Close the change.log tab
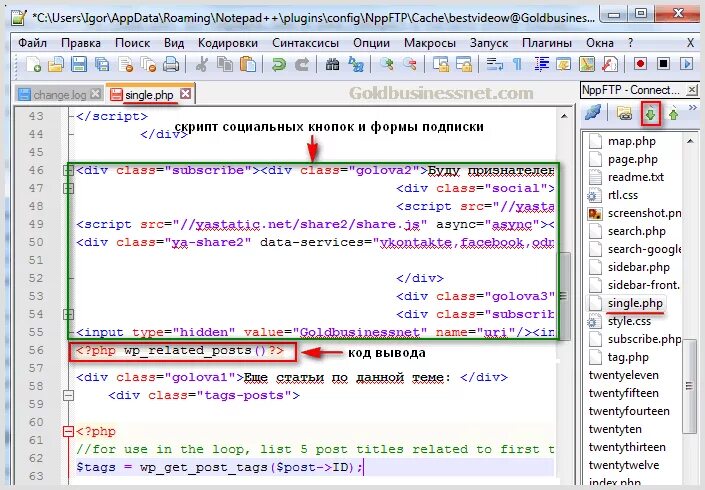Viewport: 705px width, 490px height. point(95,94)
